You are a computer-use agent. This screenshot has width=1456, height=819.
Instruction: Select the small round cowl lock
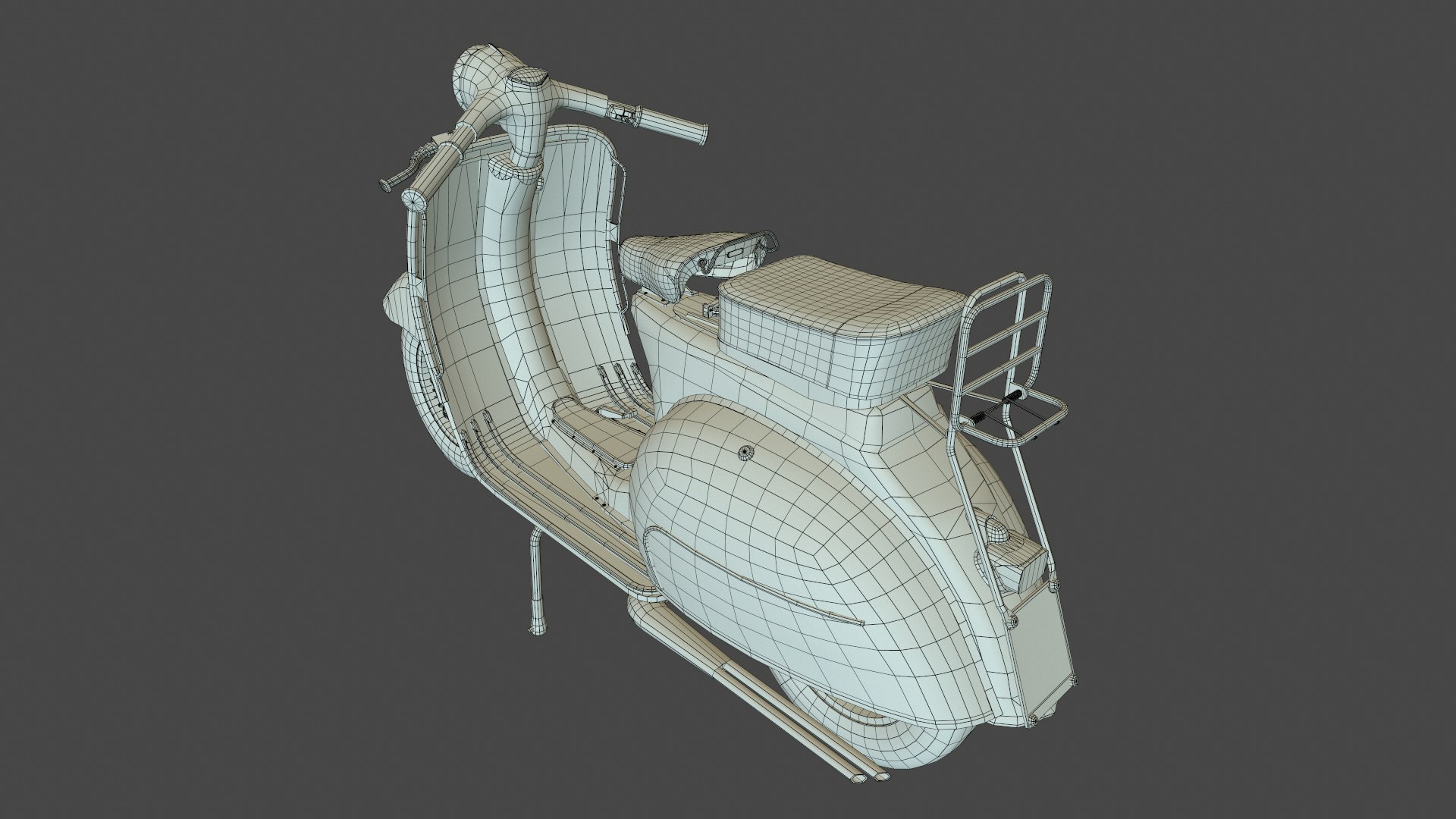[x=745, y=451]
